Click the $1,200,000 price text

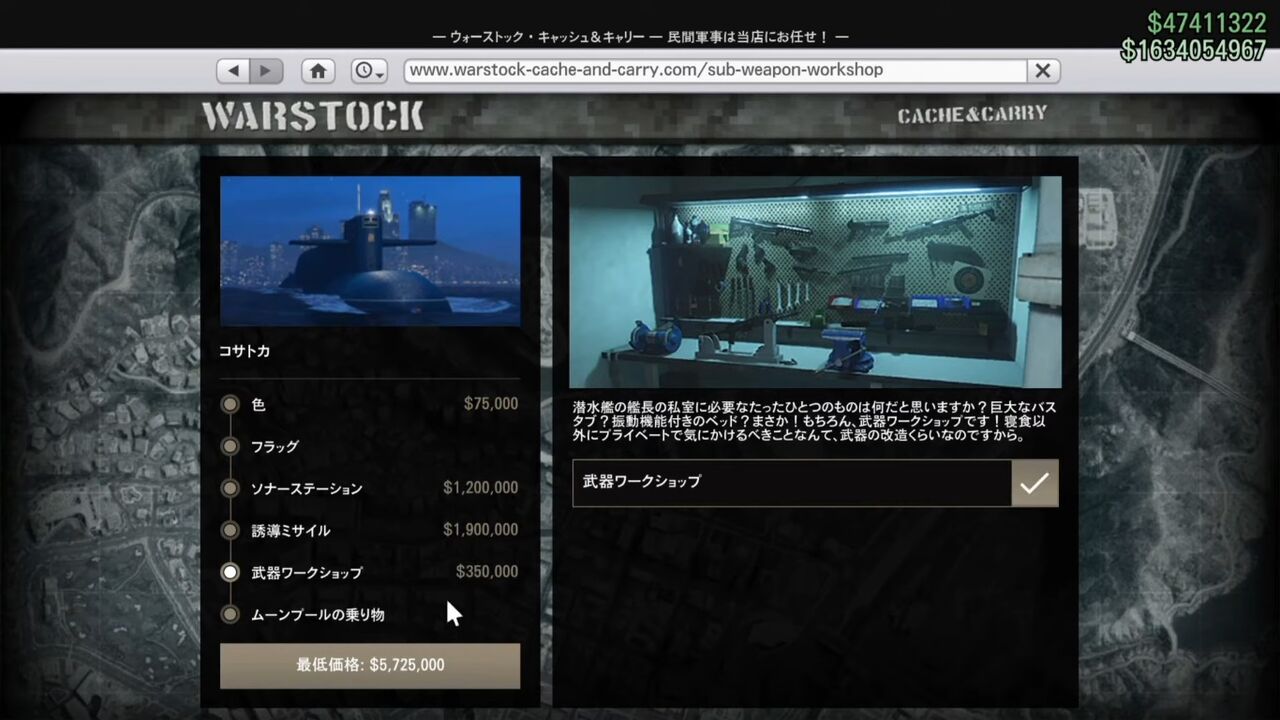[481, 488]
